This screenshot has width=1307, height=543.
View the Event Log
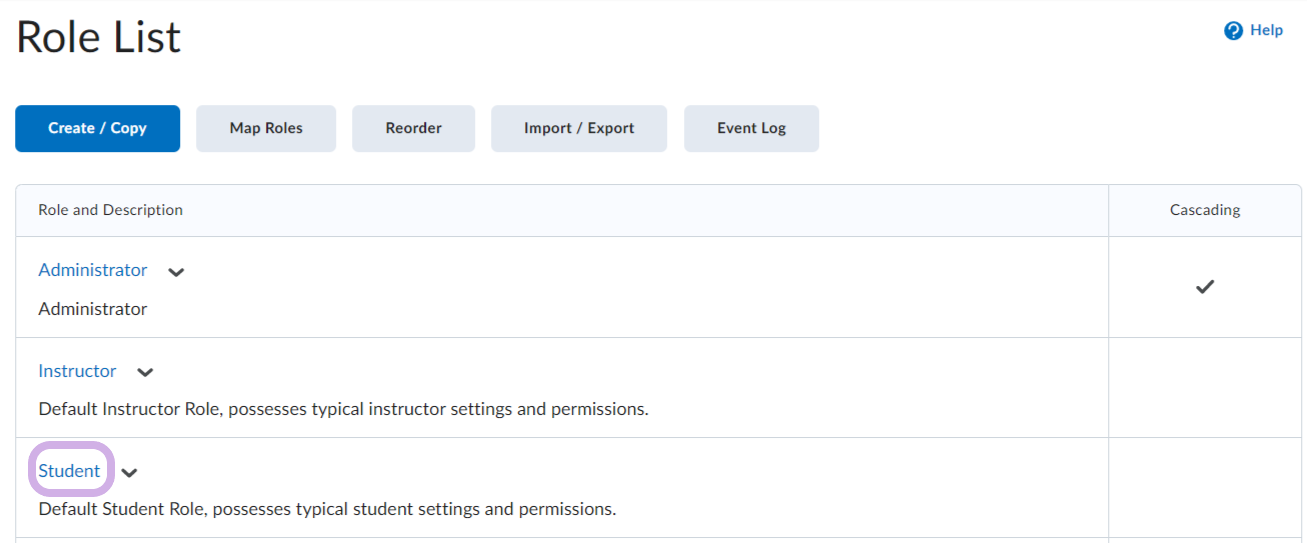pyautogui.click(x=751, y=128)
